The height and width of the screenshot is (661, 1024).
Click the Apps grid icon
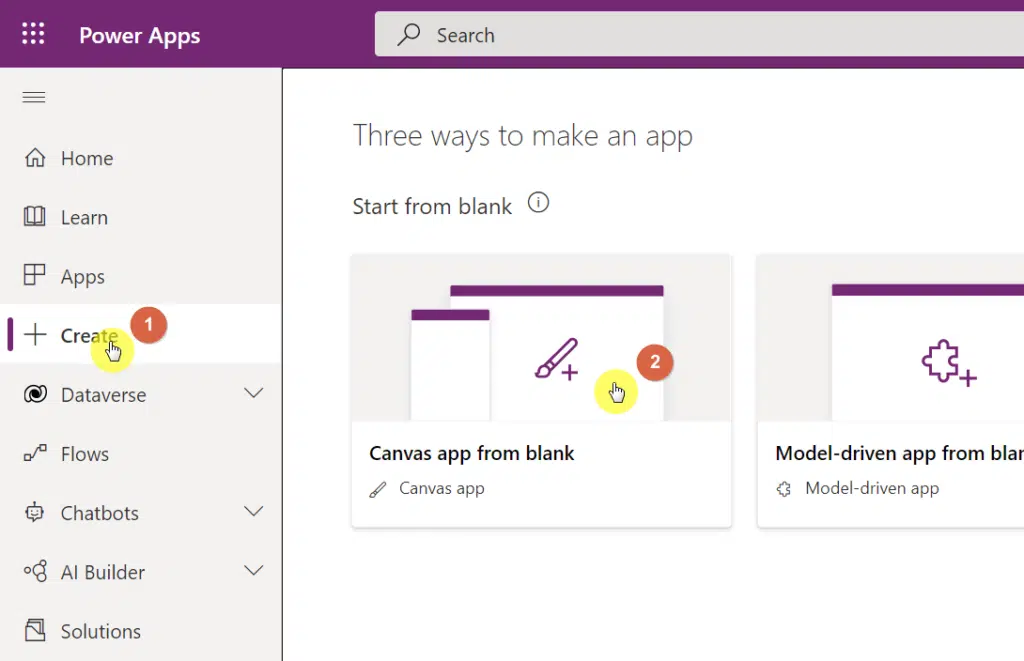click(35, 275)
